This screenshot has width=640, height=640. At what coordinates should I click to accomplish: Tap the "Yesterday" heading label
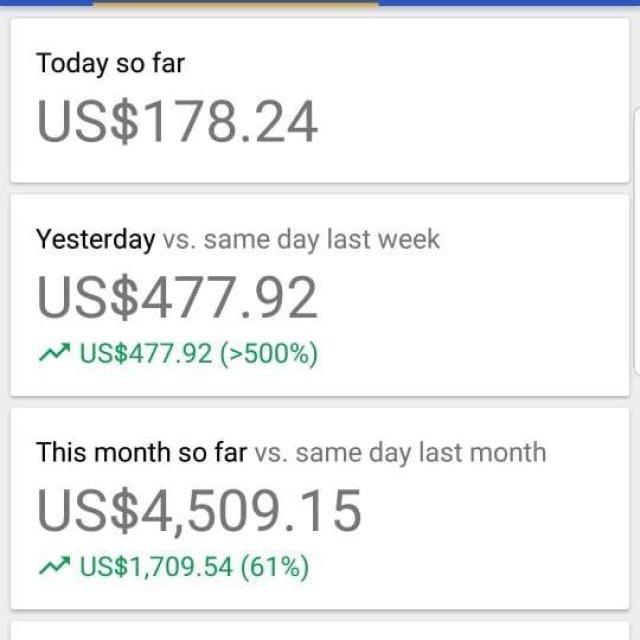[96, 240]
